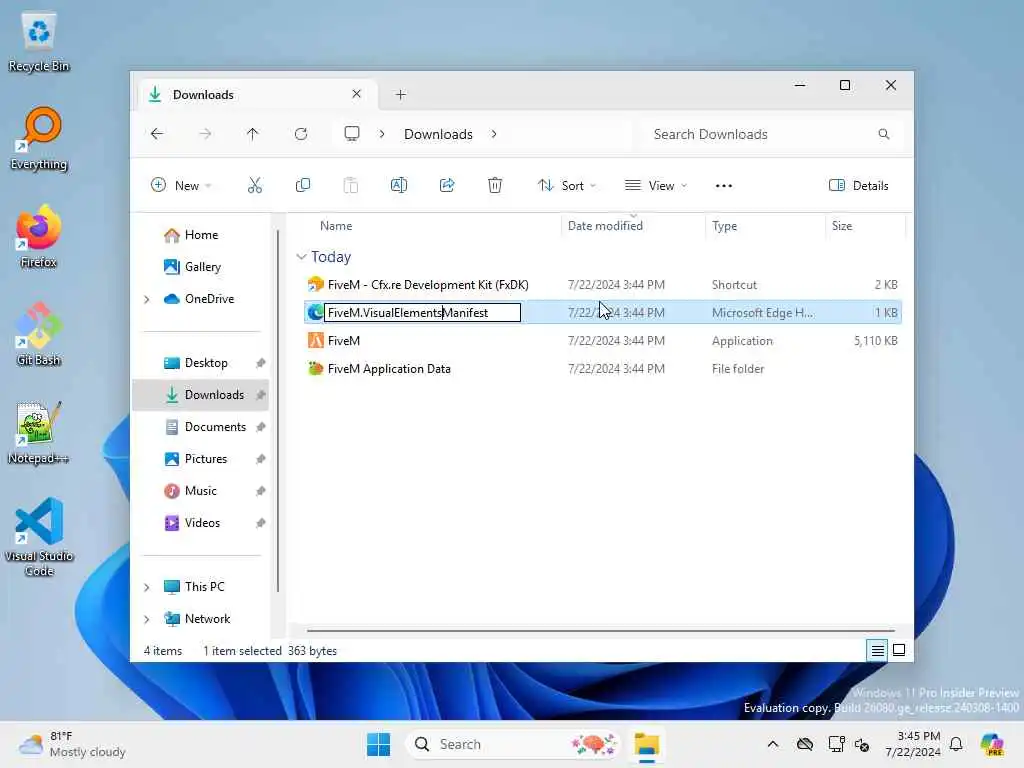Open the Sort dropdown menu
Screen dimensions: 1024x768
coord(566,185)
